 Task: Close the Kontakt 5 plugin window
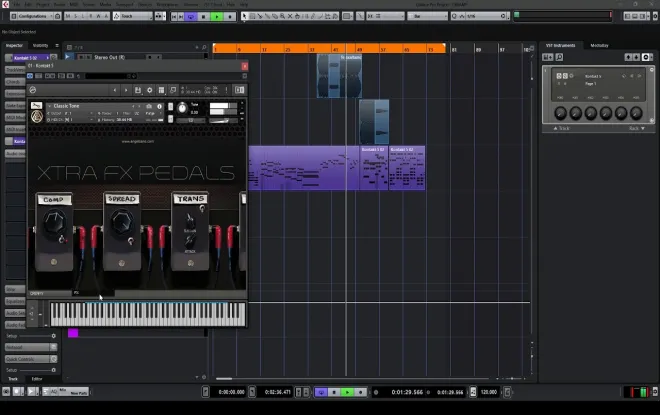click(x=245, y=66)
